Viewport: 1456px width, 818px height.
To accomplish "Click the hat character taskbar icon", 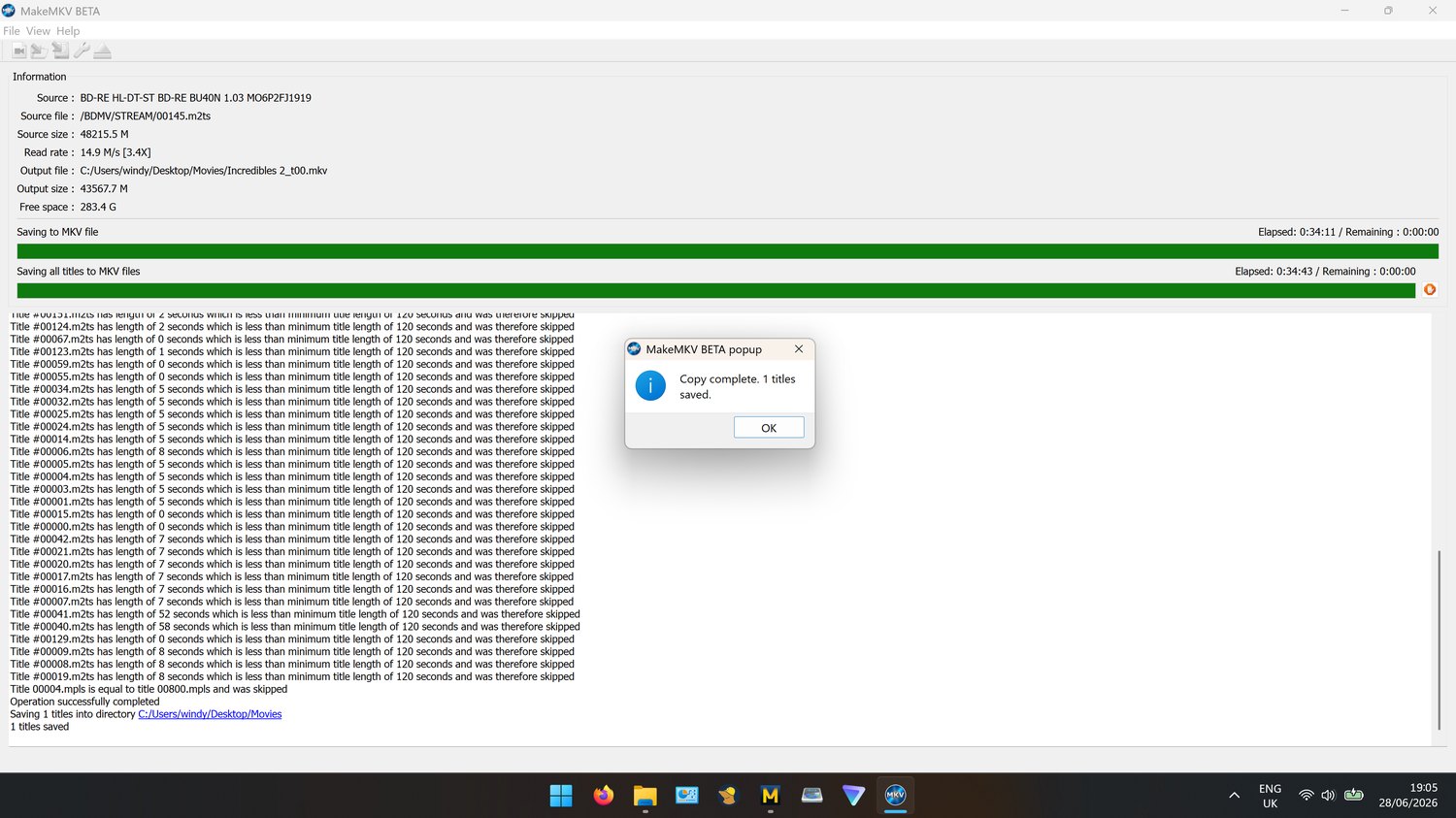I will (728, 796).
